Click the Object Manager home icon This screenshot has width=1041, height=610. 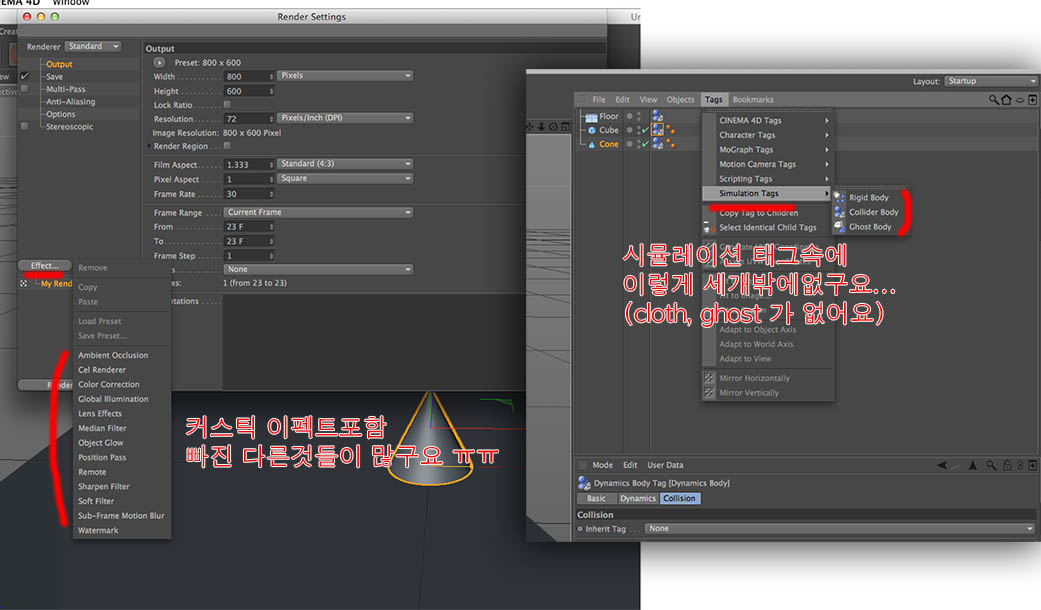pos(1006,100)
